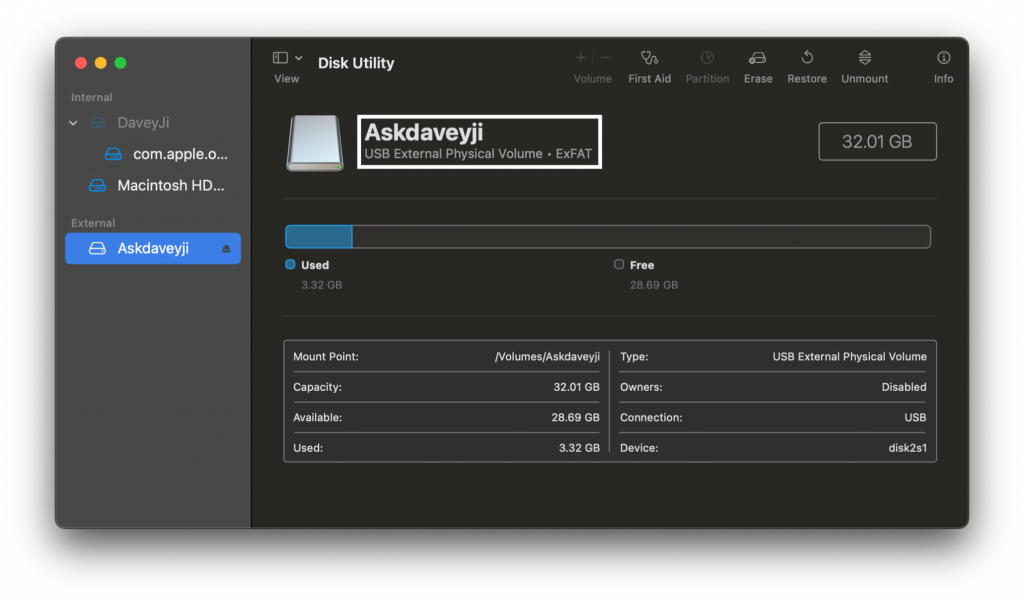Expand the View dropdown chevron
This screenshot has width=1024, height=600.
(298, 58)
